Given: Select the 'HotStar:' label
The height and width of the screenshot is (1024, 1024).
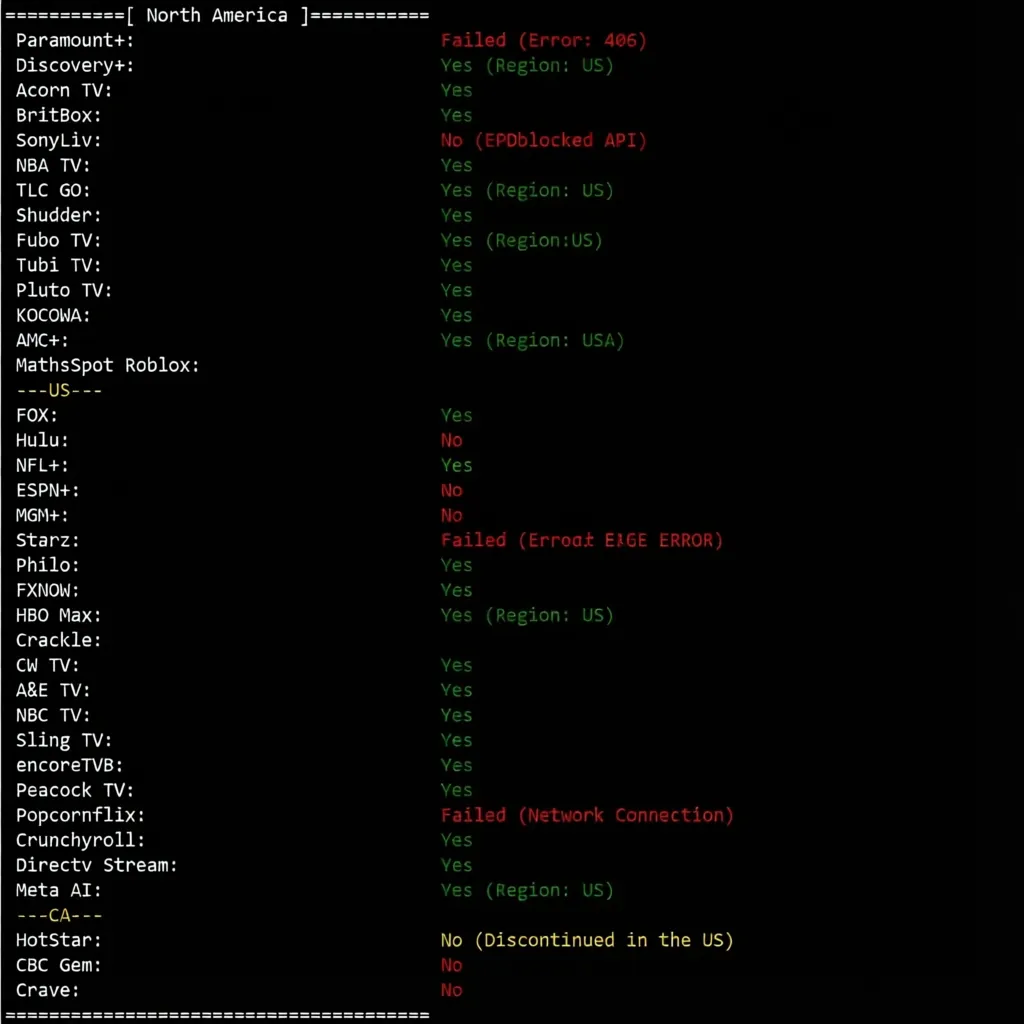Looking at the screenshot, I should pos(58,940).
